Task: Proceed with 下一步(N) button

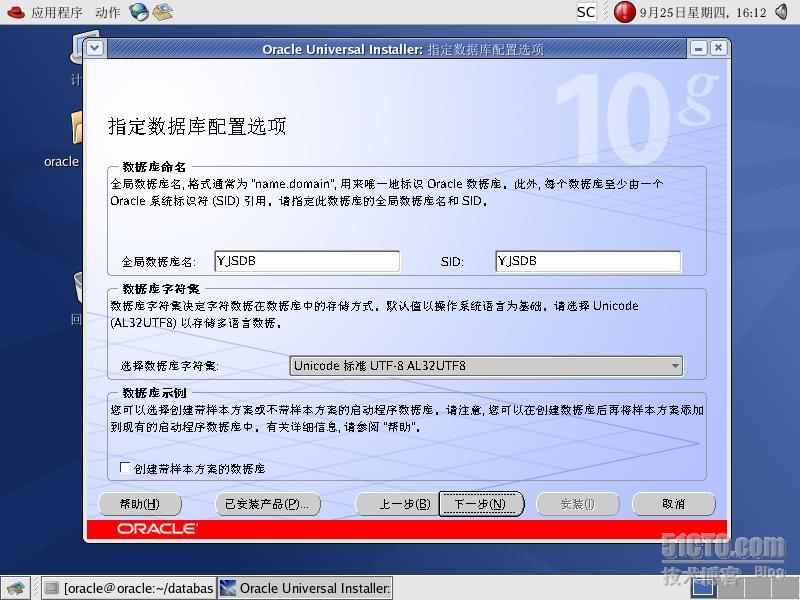Action: pyautogui.click(x=481, y=504)
